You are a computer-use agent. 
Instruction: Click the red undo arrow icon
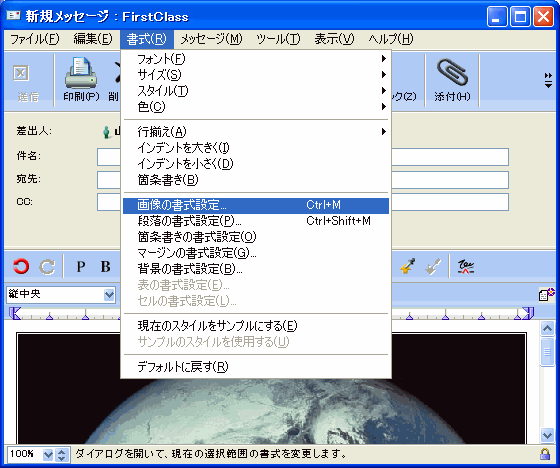[21, 267]
